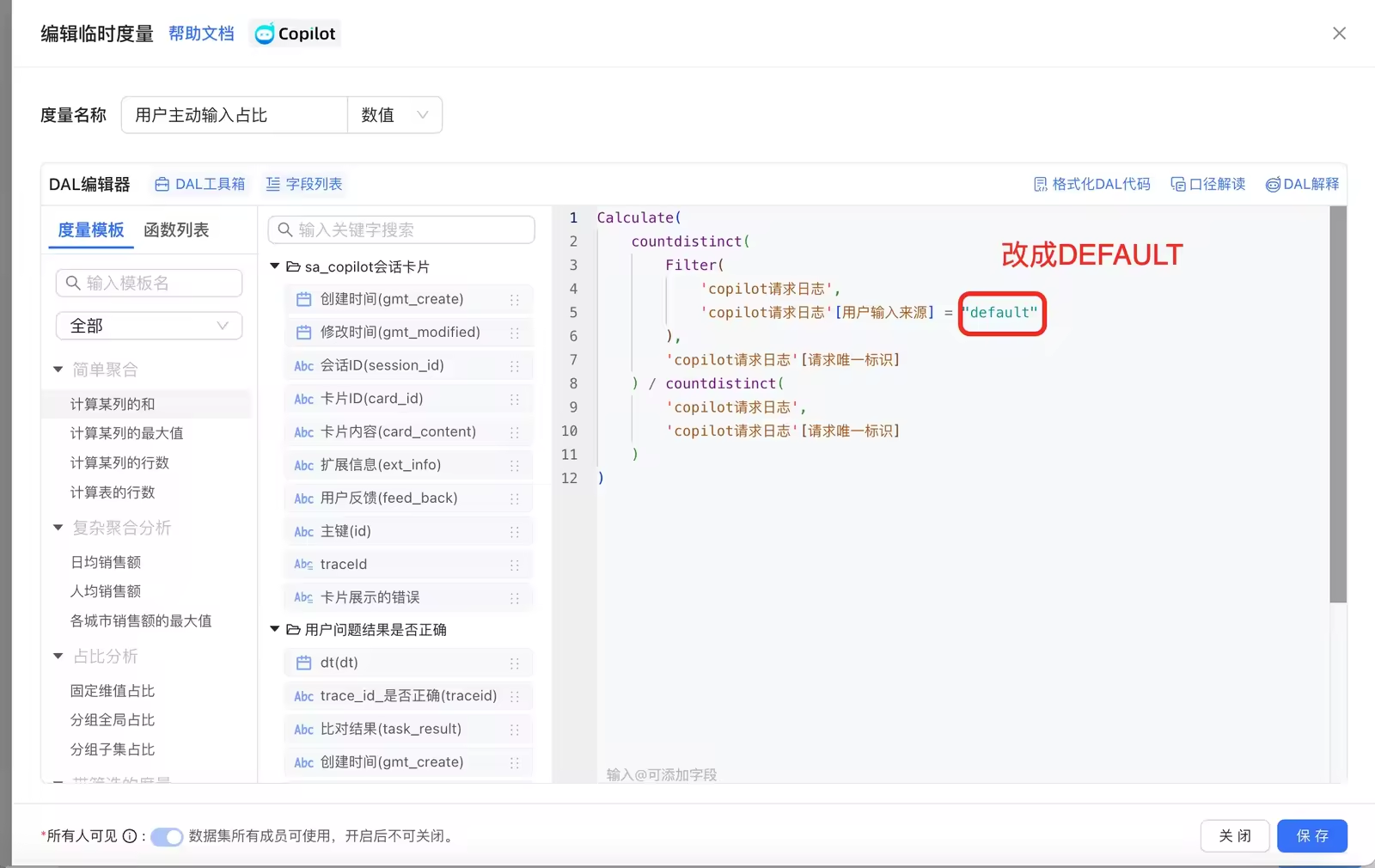Click the 输入关键字搜索 field search box
The width and height of the screenshot is (1375, 868).
pyautogui.click(x=401, y=229)
